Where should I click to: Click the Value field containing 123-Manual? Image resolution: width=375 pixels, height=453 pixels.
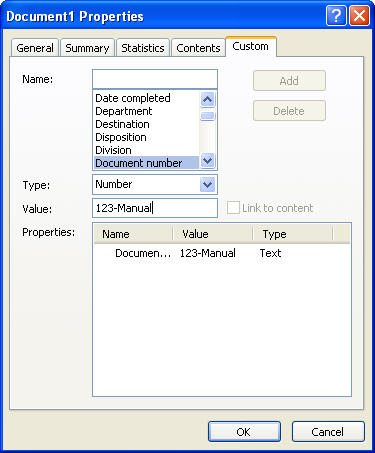coord(155,208)
